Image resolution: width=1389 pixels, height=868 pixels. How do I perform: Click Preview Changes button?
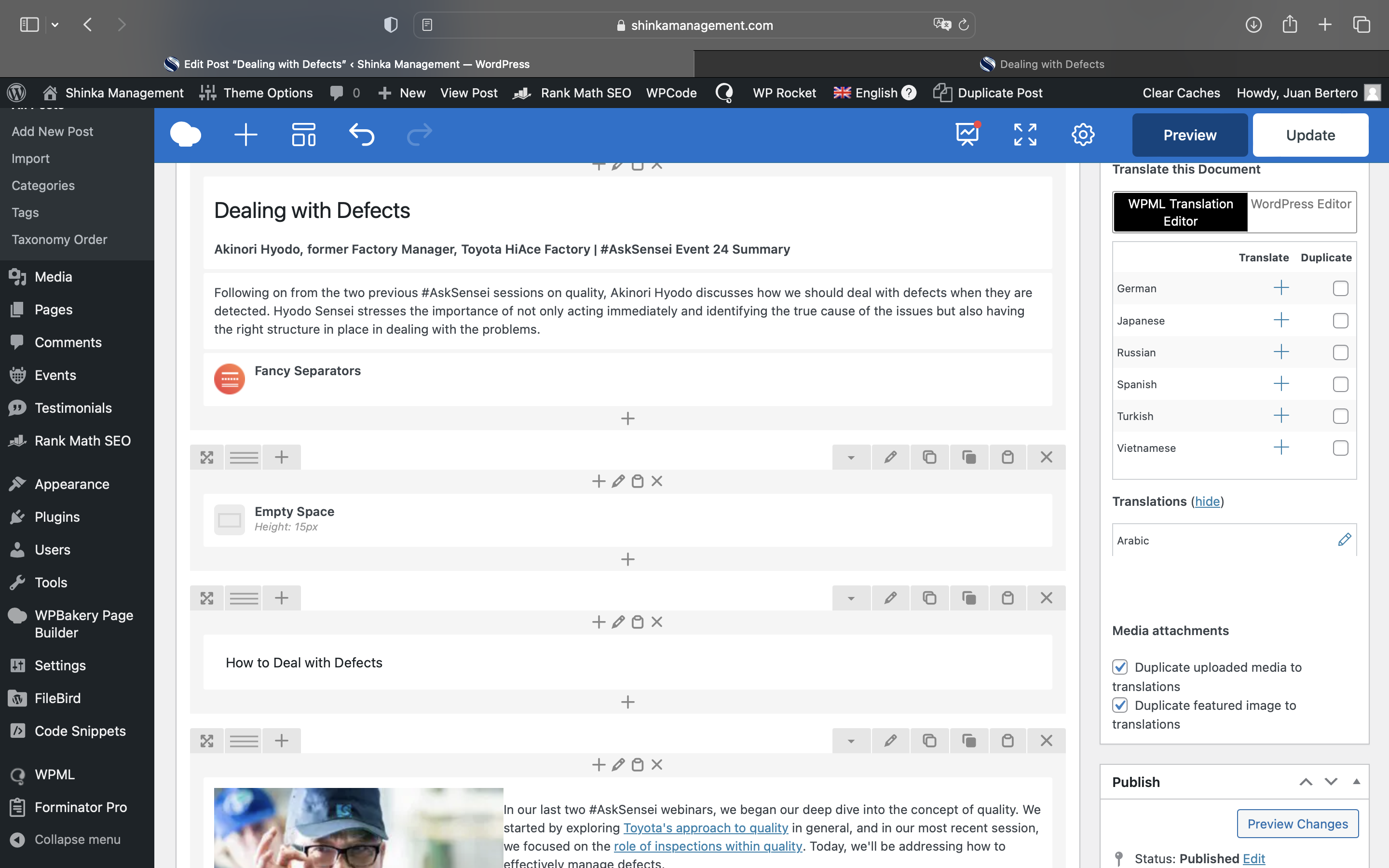(1297, 823)
